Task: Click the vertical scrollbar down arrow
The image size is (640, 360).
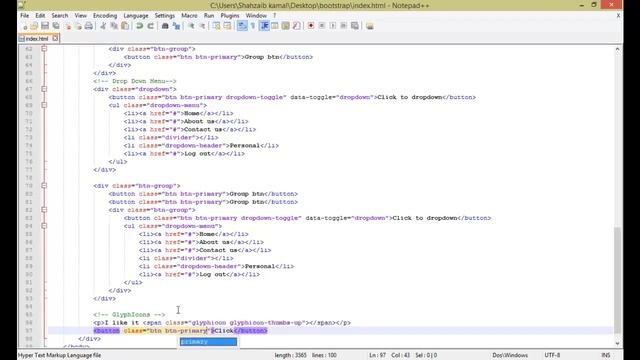Action: coord(618,344)
